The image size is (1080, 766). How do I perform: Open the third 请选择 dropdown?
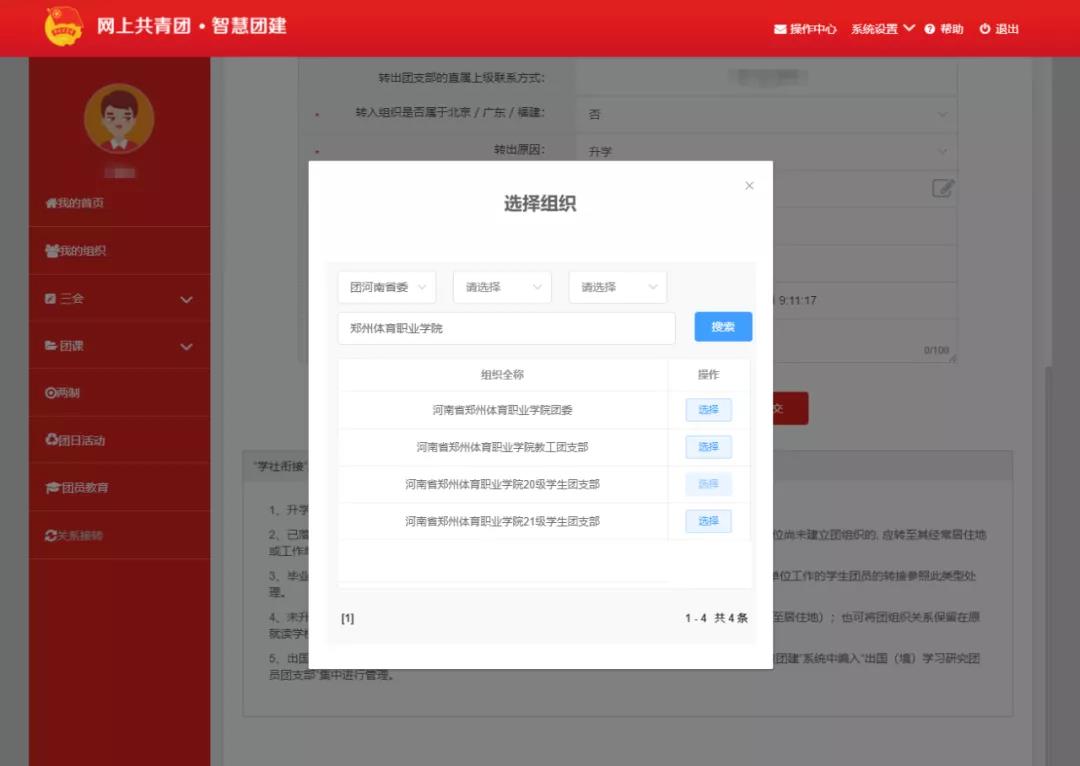pyautogui.click(x=618, y=287)
